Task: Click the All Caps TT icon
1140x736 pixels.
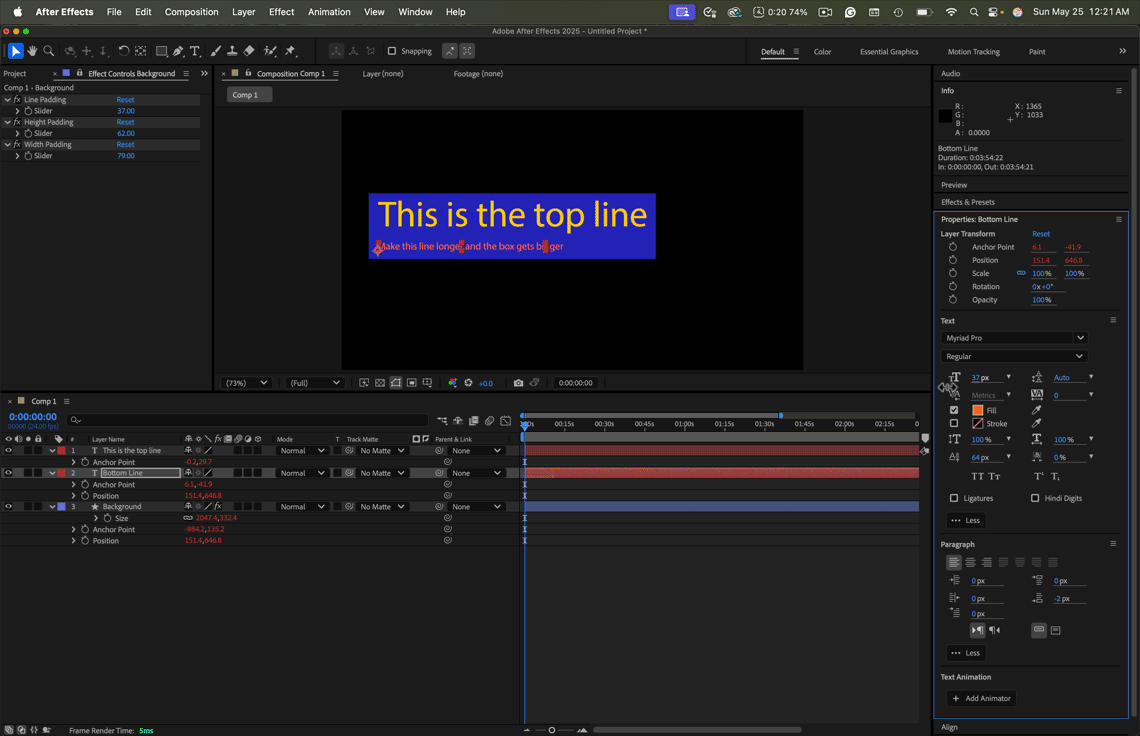Action: tap(978, 476)
